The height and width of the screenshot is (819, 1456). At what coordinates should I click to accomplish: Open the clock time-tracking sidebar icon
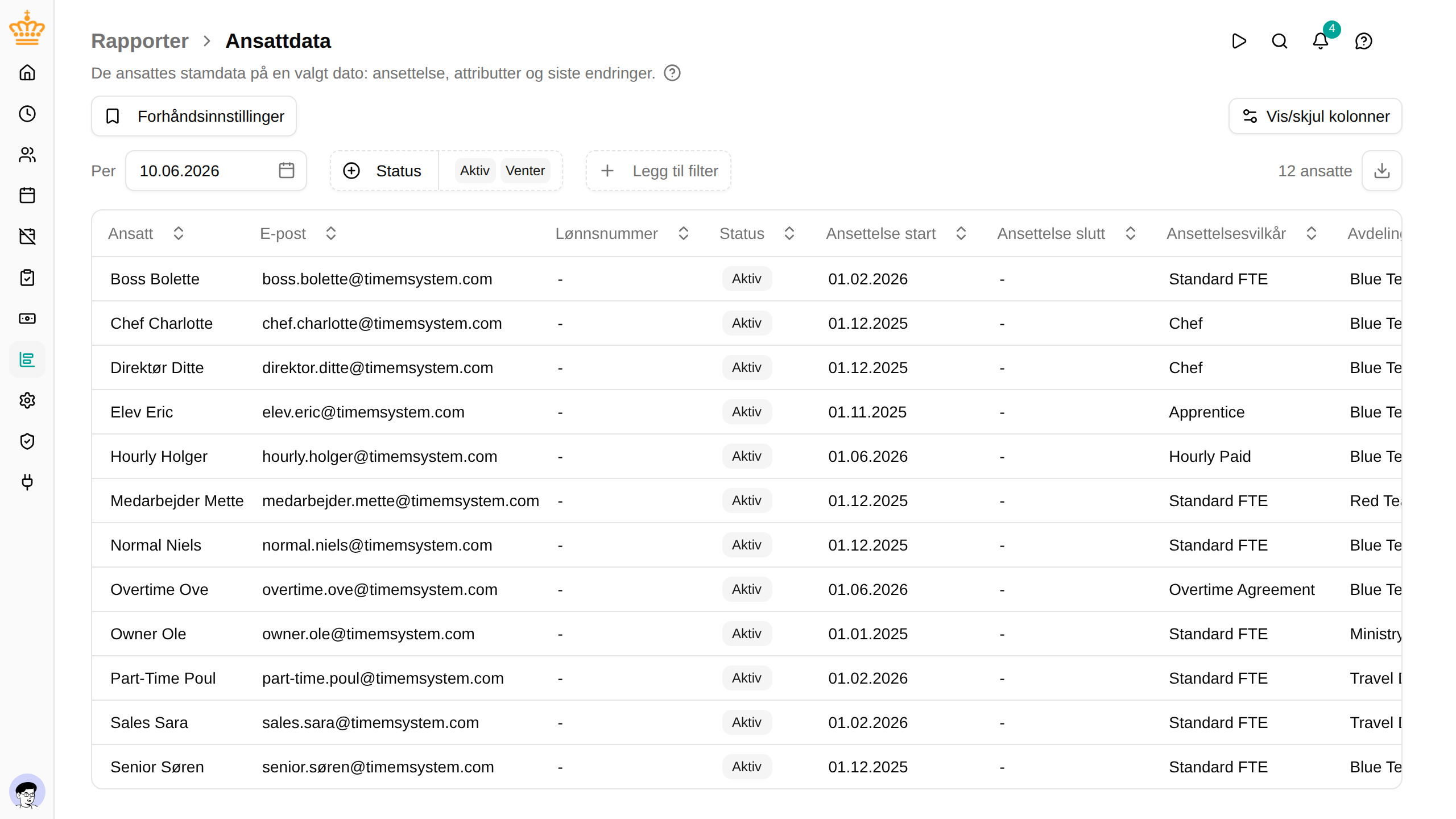tap(27, 114)
